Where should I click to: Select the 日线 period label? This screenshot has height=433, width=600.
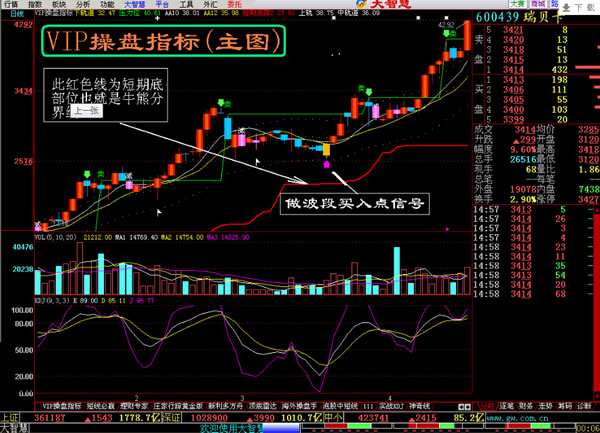[x=17, y=14]
